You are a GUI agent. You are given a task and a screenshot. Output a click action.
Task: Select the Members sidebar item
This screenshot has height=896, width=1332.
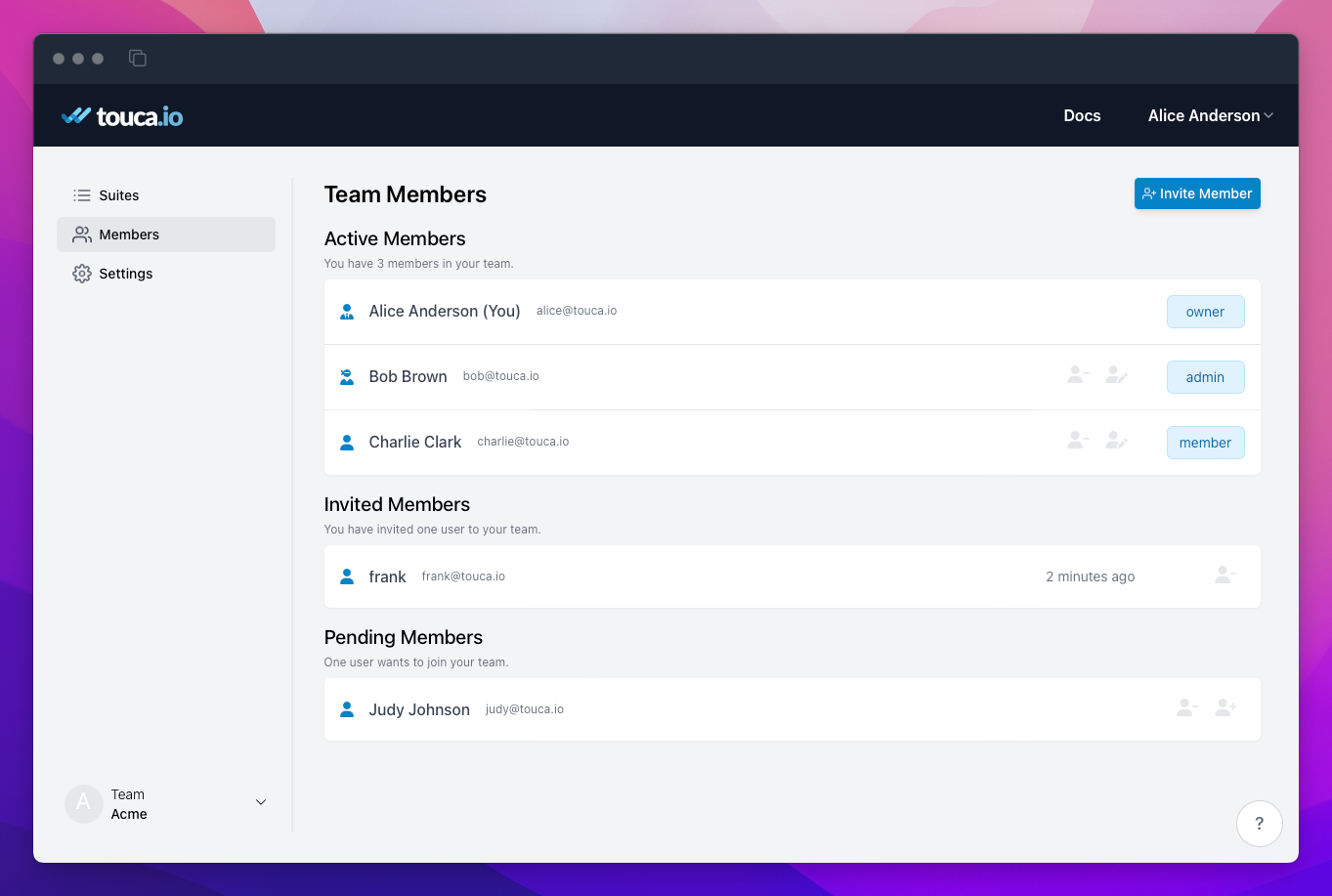[128, 235]
